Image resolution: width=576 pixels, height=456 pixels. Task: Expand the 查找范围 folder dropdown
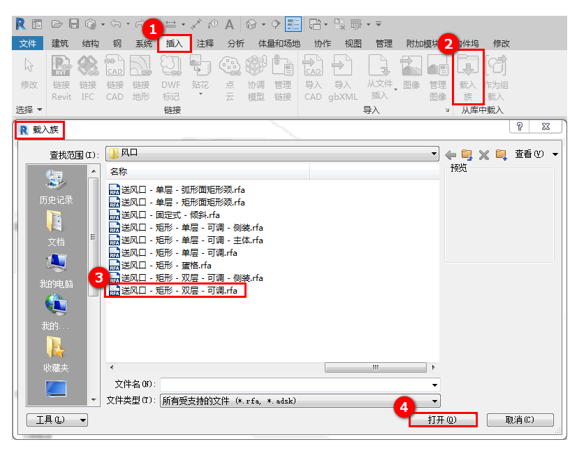(434, 154)
